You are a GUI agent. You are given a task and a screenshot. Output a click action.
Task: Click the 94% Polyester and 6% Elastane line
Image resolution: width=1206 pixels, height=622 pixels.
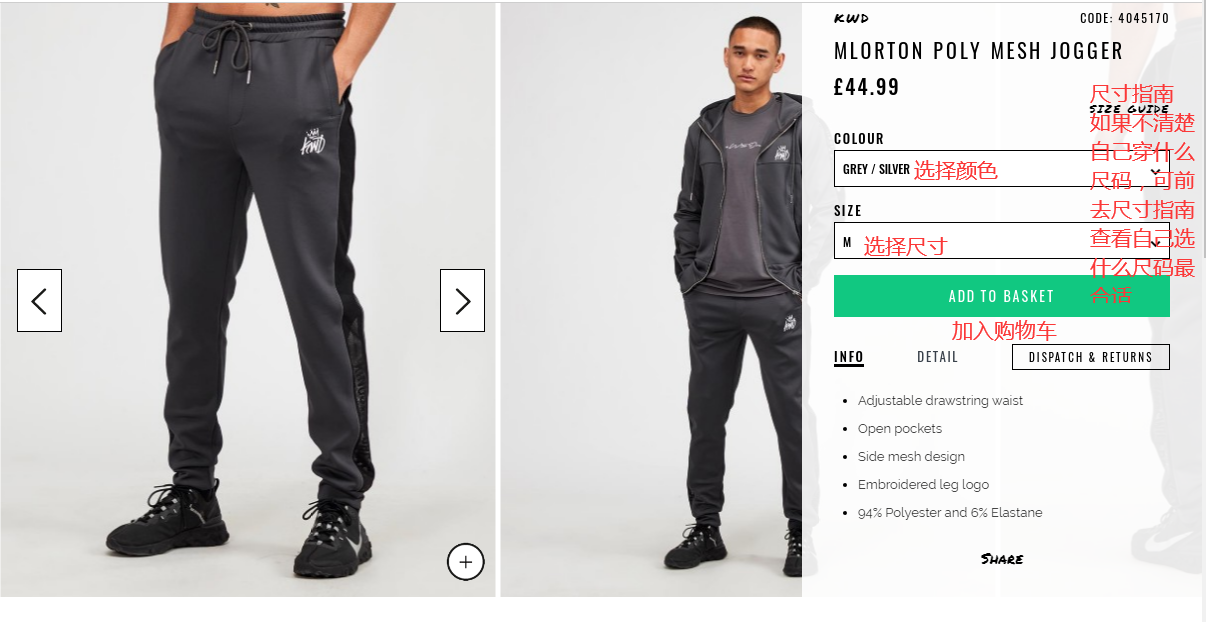tap(950, 513)
